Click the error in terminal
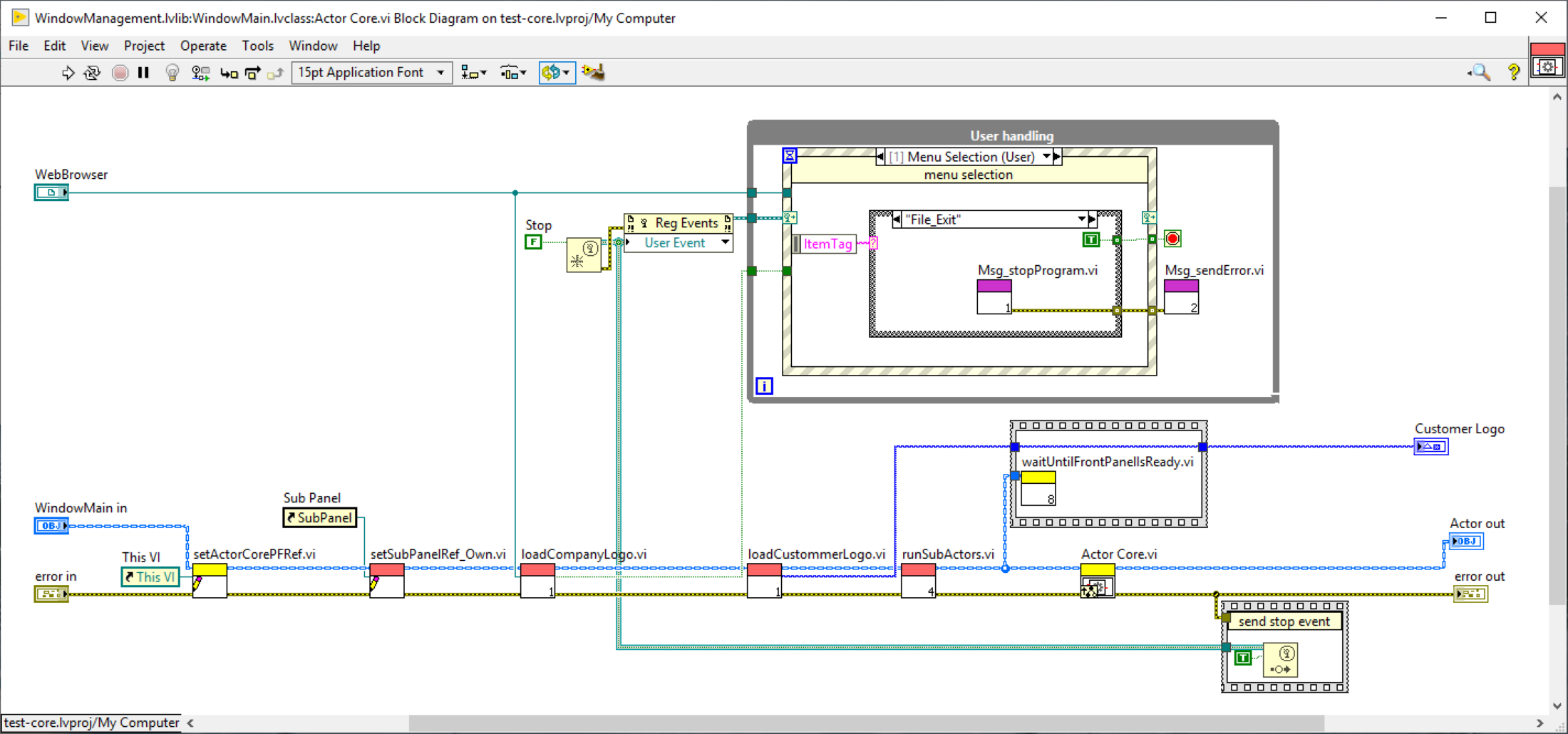This screenshot has width=1568, height=734. point(51,594)
